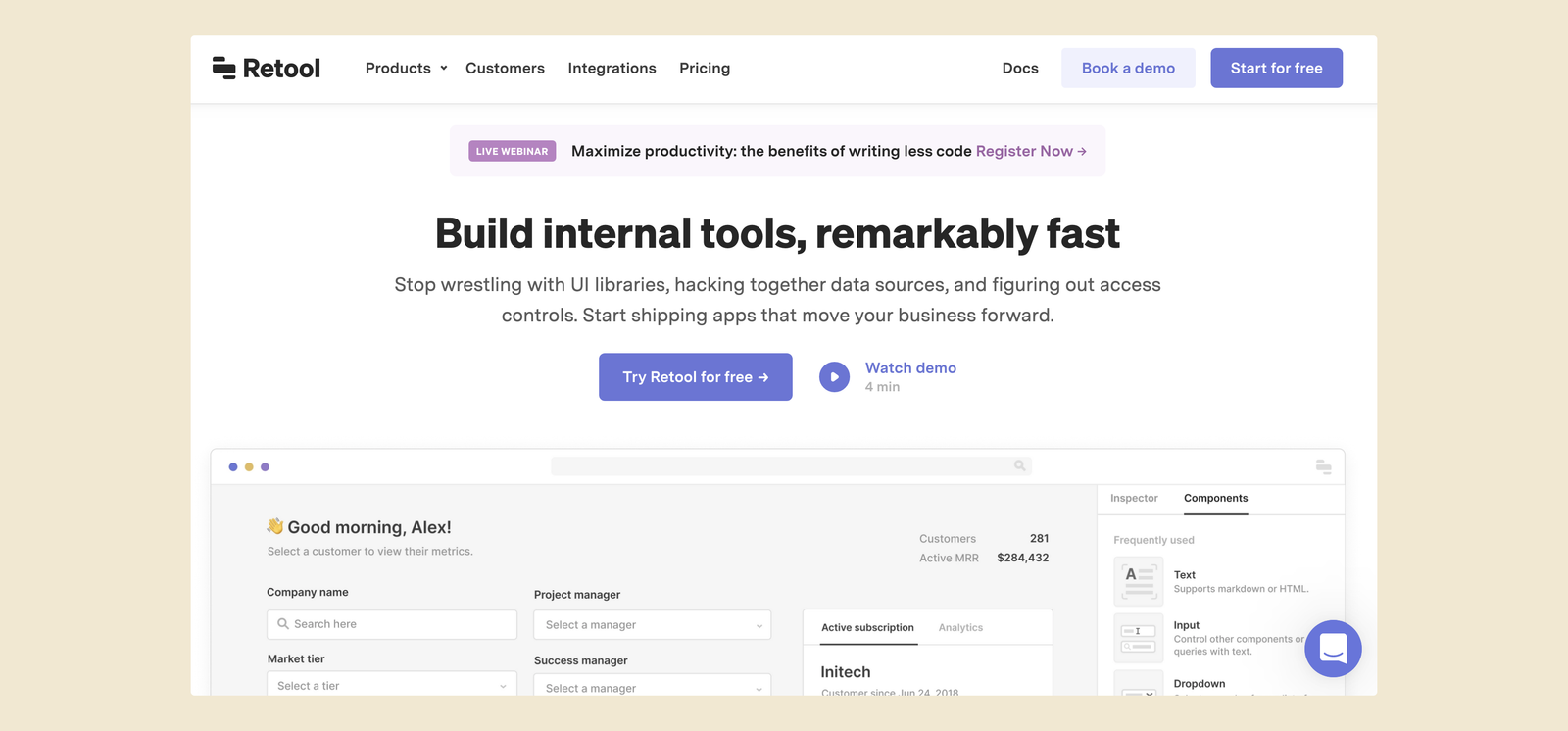Open the Success manager dropdown
The height and width of the screenshot is (731, 1568).
point(653,686)
